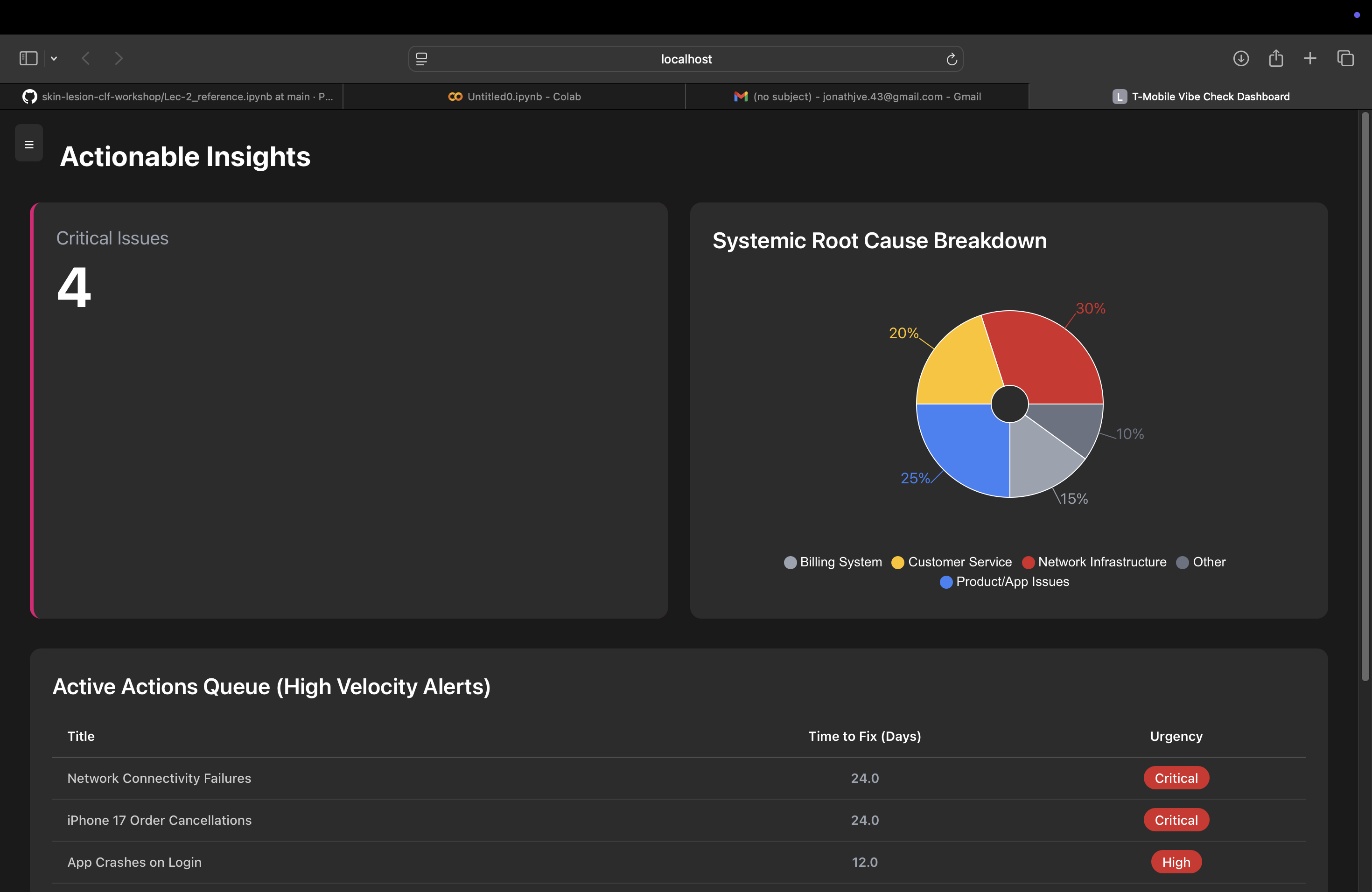
Task: Go forward with right chevron arrow
Action: click(x=119, y=58)
